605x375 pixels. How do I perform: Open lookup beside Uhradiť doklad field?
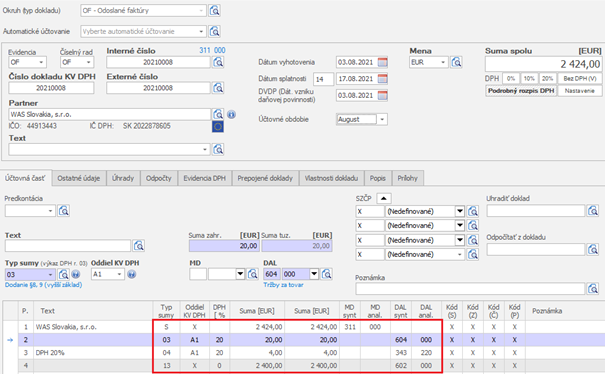point(593,211)
